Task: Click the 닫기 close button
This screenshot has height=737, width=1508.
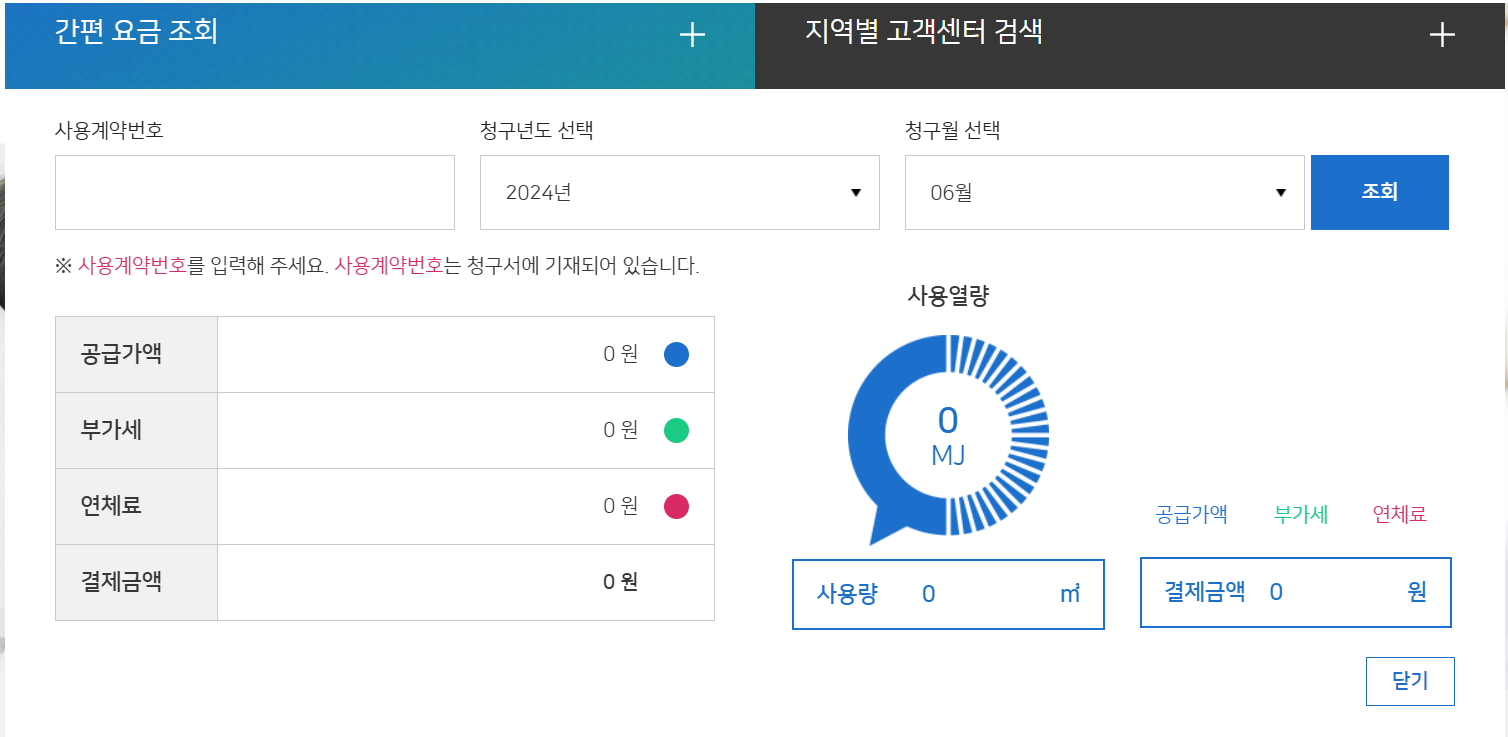Action: click(1410, 681)
